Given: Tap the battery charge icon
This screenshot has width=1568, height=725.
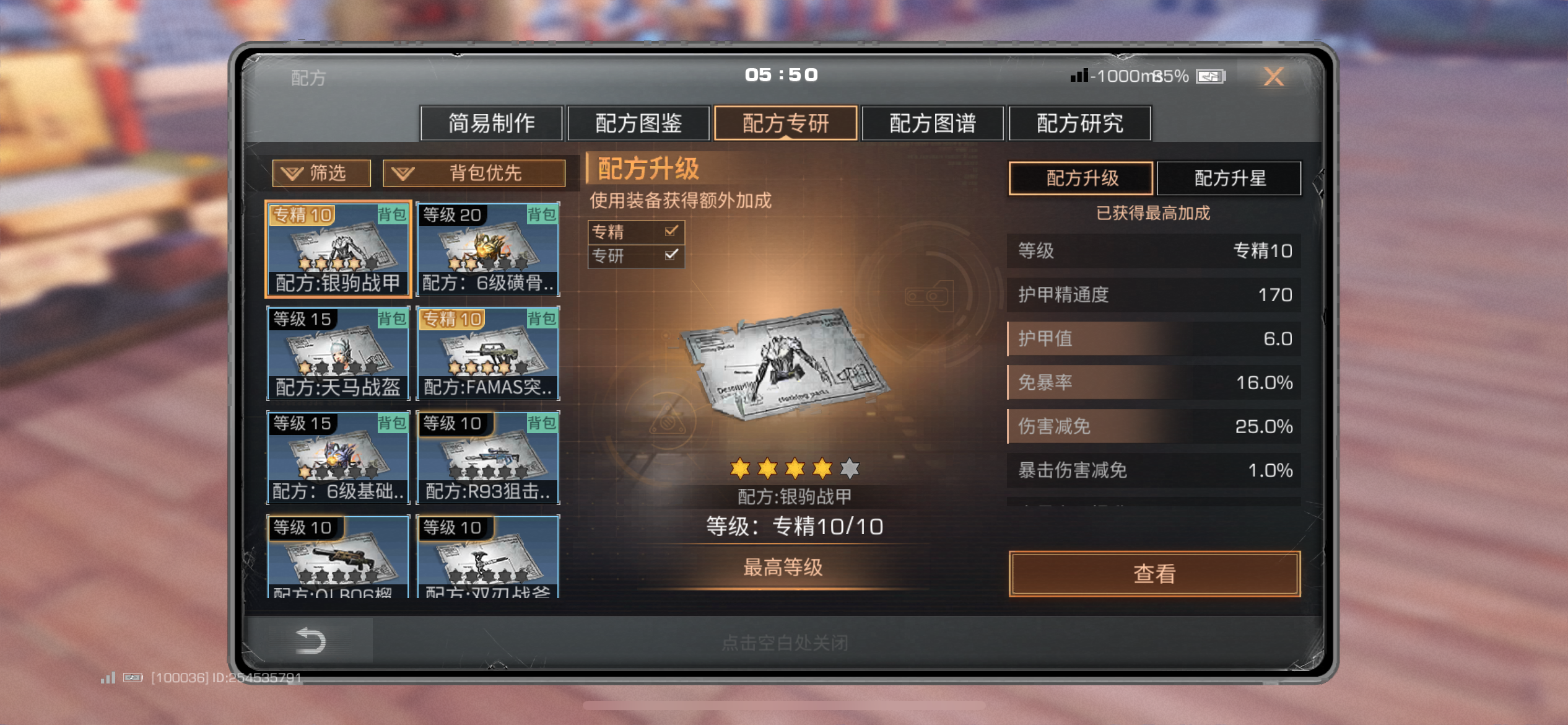Looking at the screenshot, I should pos(1211,76).
